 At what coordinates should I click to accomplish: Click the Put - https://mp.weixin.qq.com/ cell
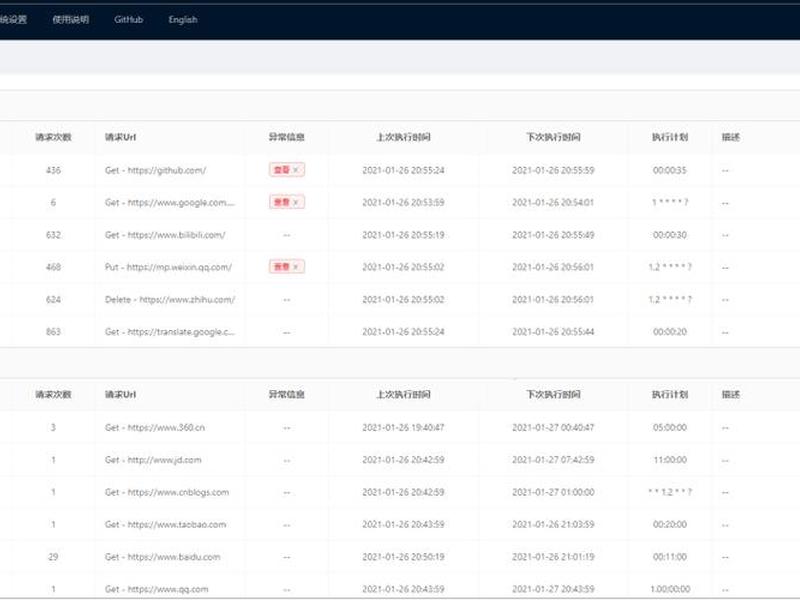point(168,267)
